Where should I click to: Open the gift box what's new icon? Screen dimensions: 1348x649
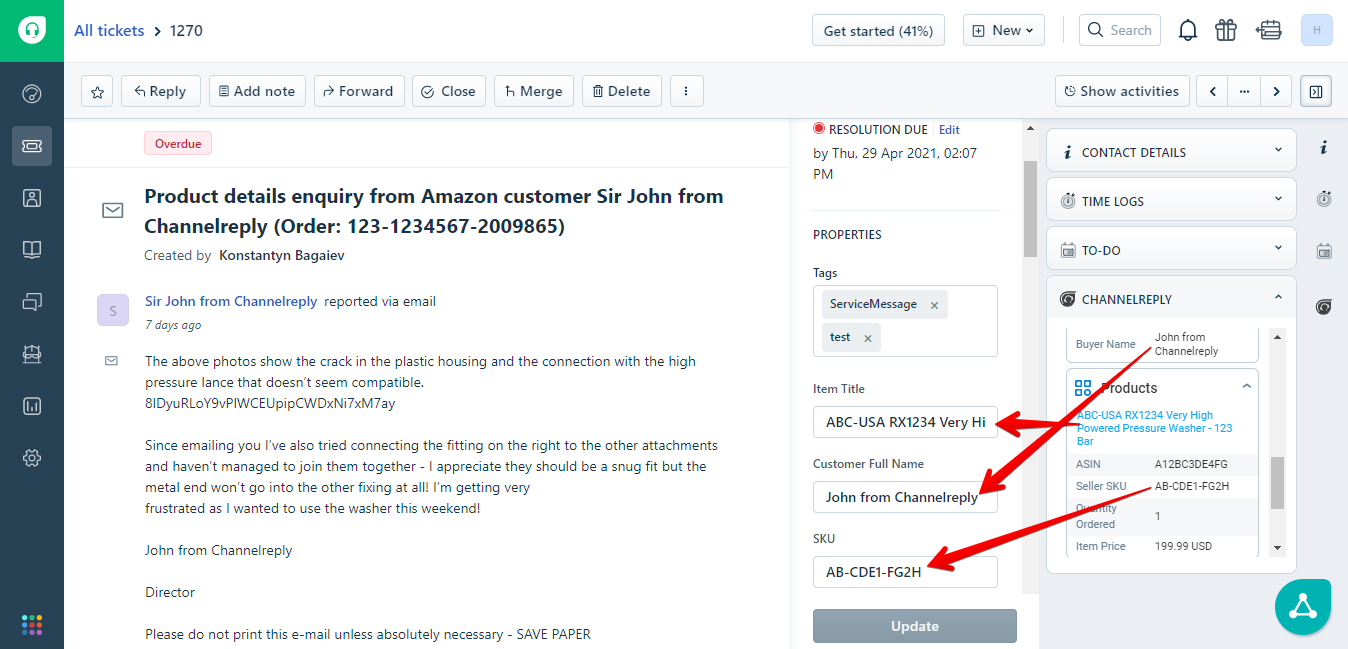pyautogui.click(x=1226, y=31)
